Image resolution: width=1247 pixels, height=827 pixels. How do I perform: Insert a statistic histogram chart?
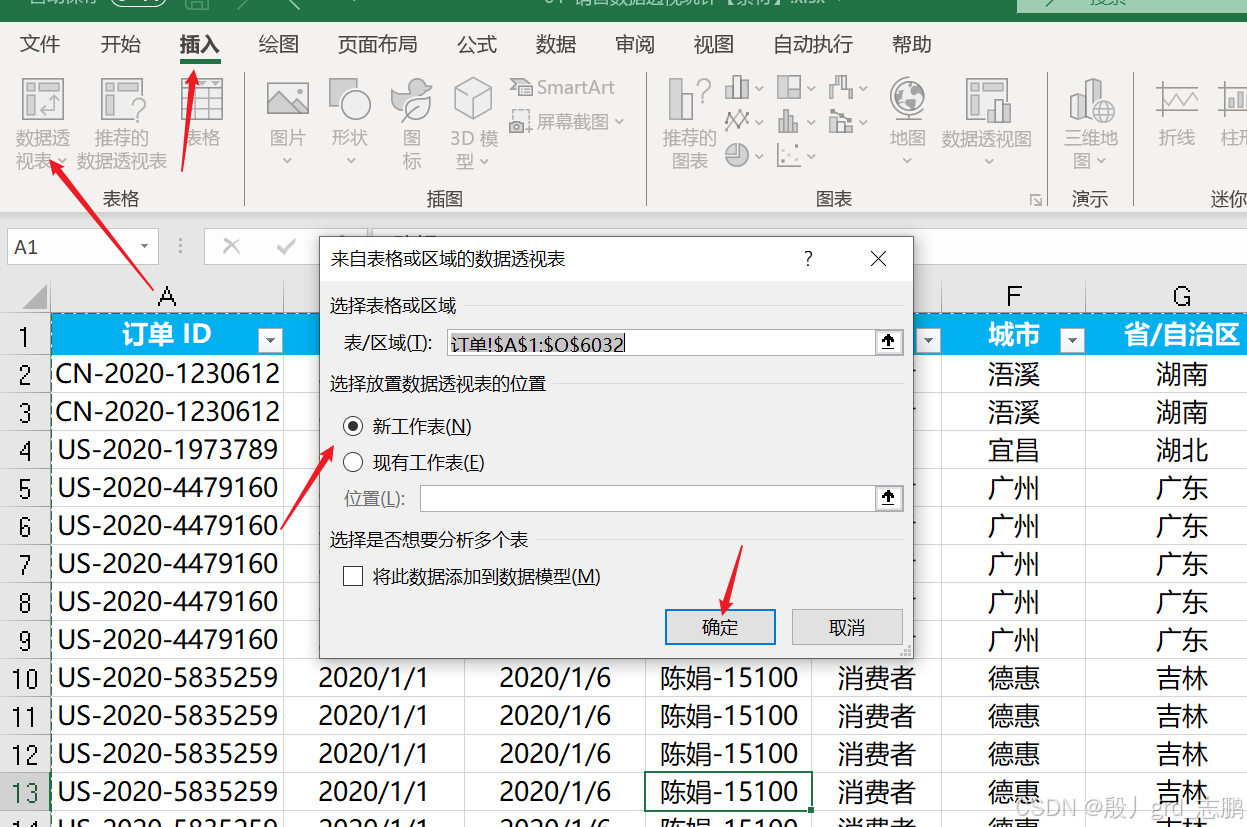pos(789,121)
